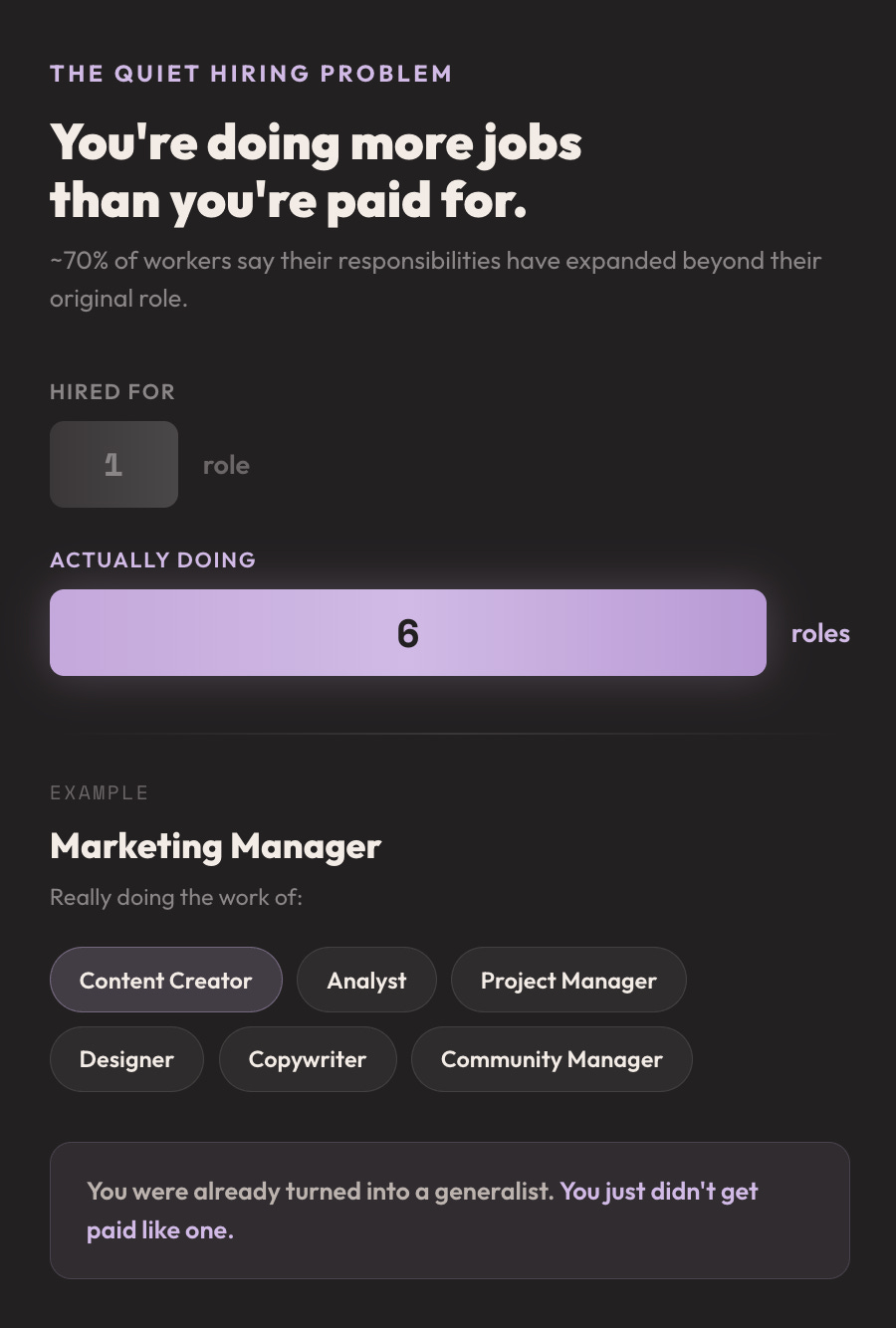Image resolution: width=896 pixels, height=1328 pixels.
Task: Click the 'roles' text beside the purple bar
Action: tap(820, 633)
